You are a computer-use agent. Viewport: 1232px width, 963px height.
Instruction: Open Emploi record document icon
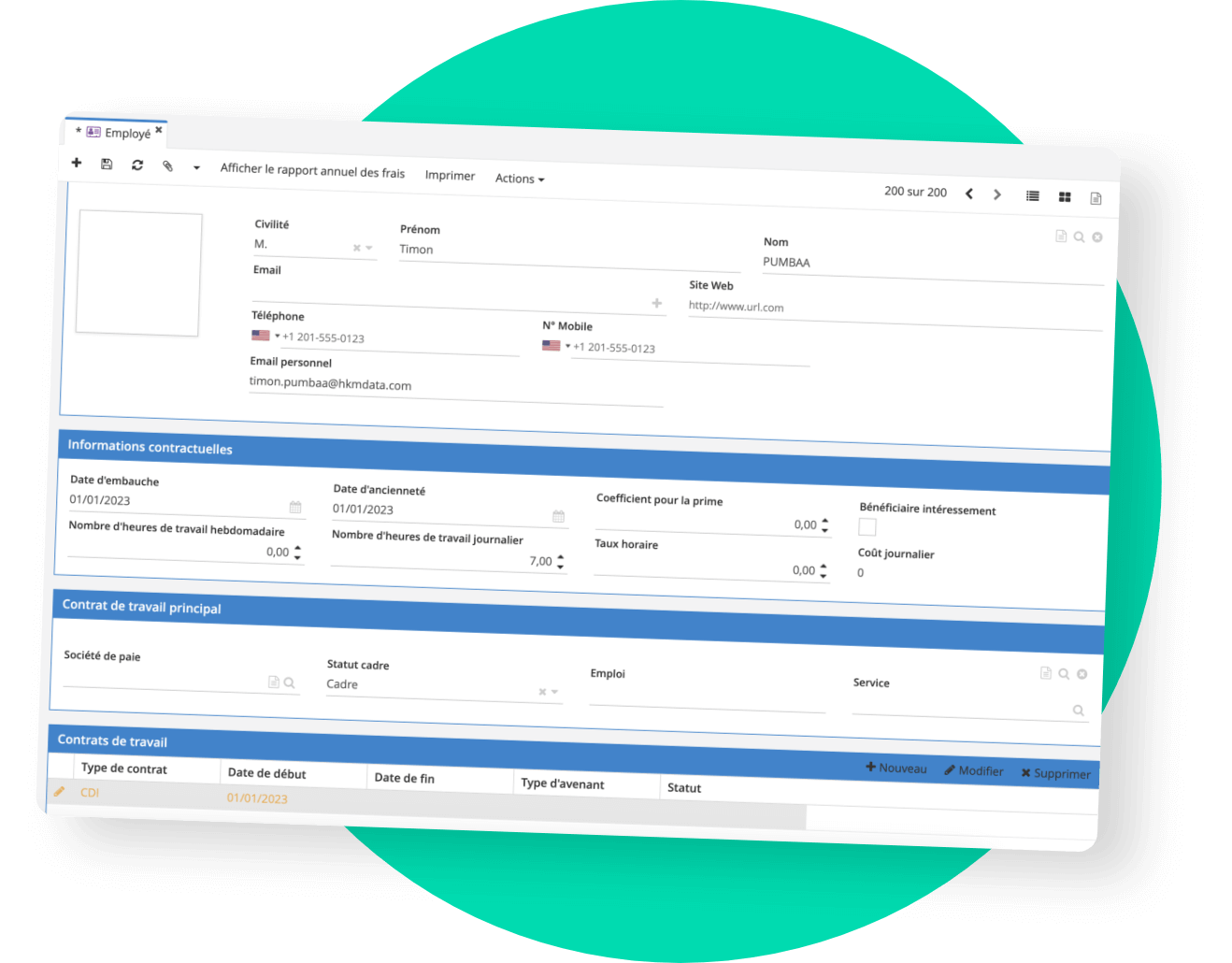pyautogui.click(x=1046, y=673)
